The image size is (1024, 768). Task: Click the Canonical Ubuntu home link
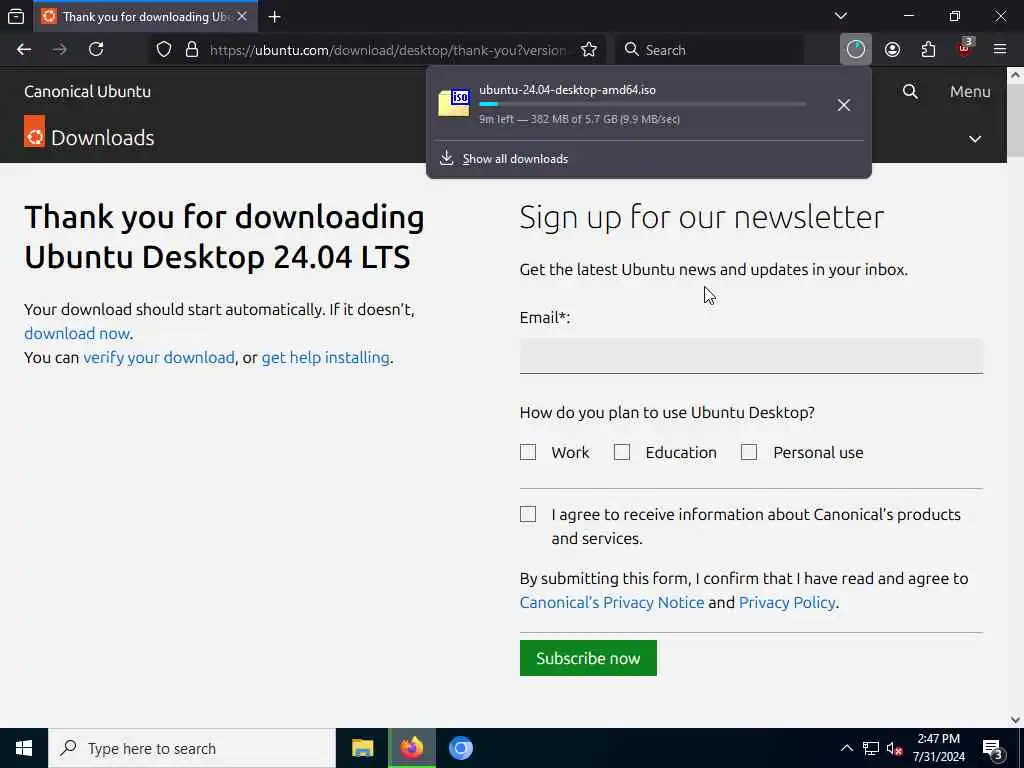point(88,91)
